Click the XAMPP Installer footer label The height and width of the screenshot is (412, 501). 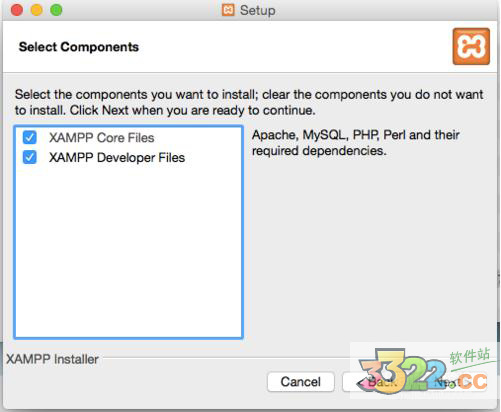(x=52, y=359)
